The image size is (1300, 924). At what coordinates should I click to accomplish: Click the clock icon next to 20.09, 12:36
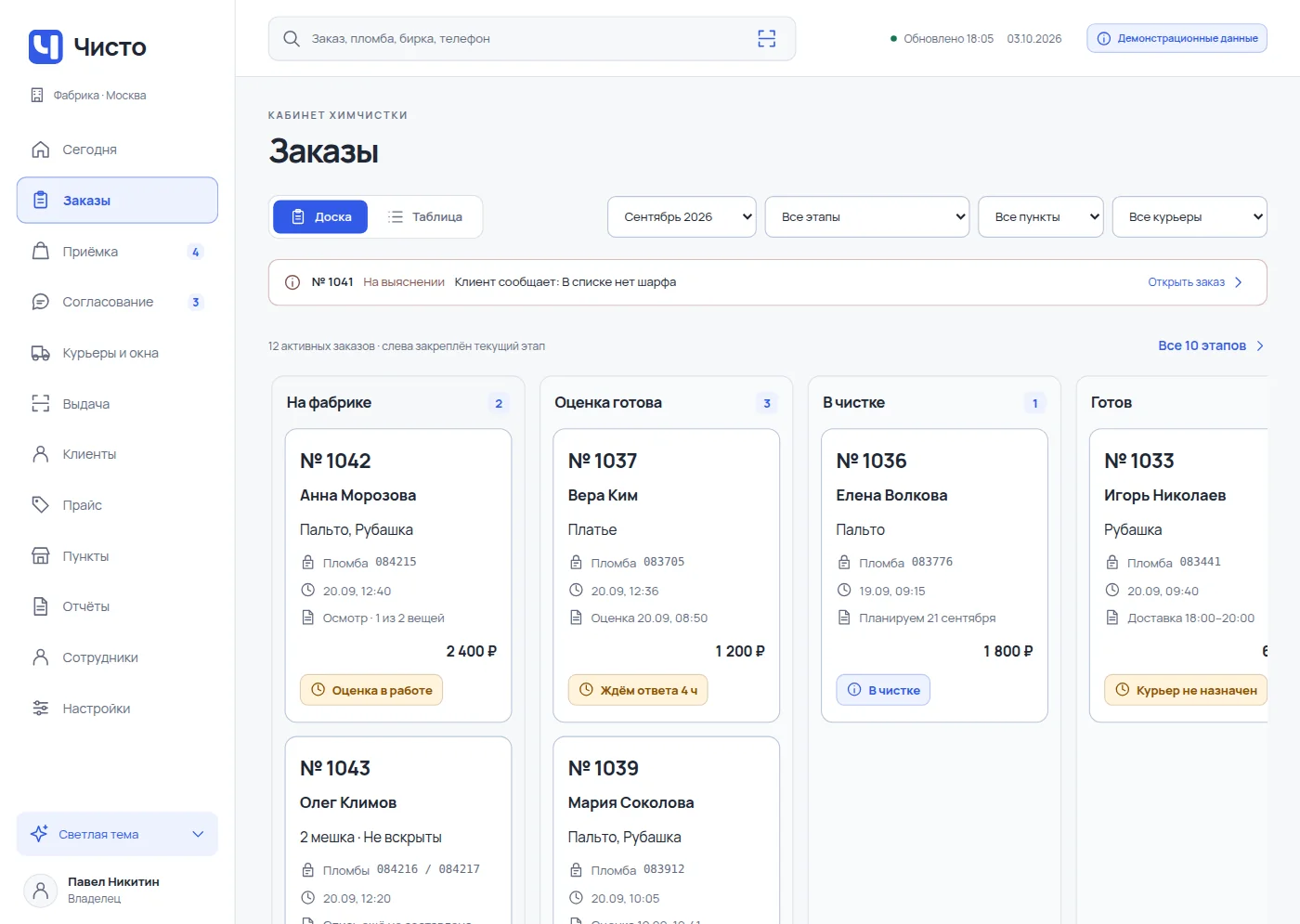[576, 590]
